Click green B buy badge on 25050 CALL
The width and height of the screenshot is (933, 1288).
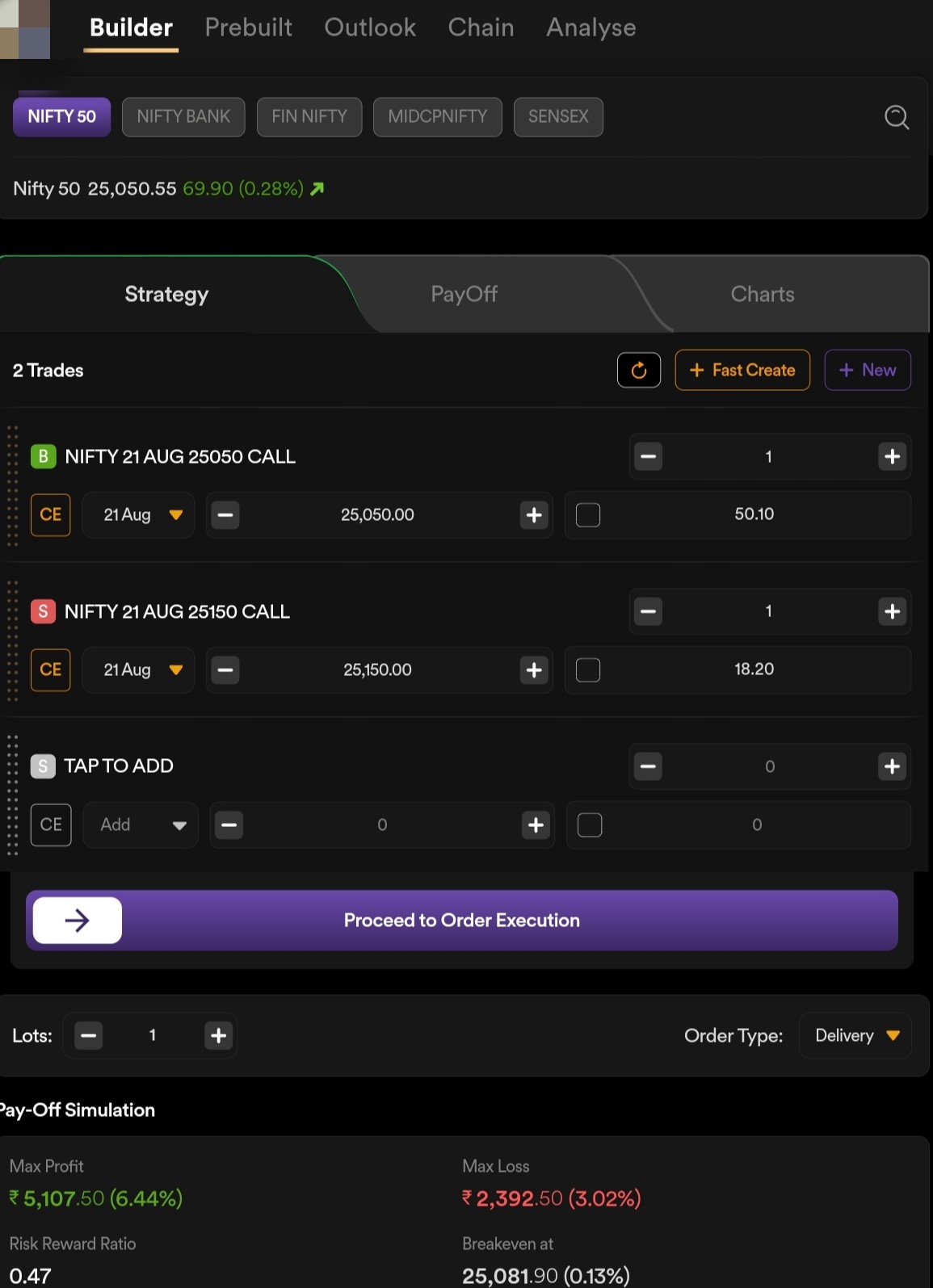pyautogui.click(x=44, y=456)
